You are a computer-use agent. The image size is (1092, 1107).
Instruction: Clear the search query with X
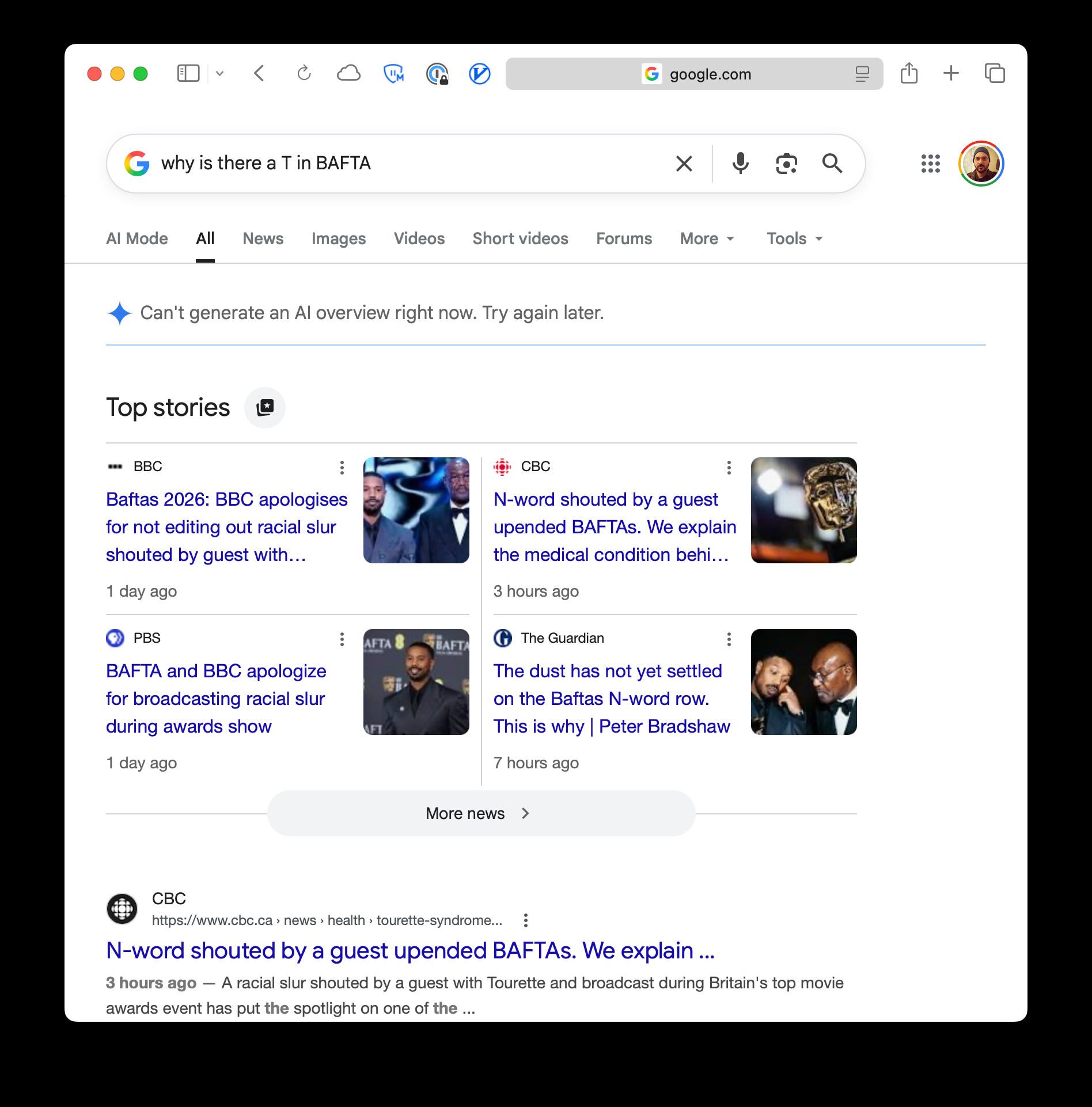(x=684, y=164)
